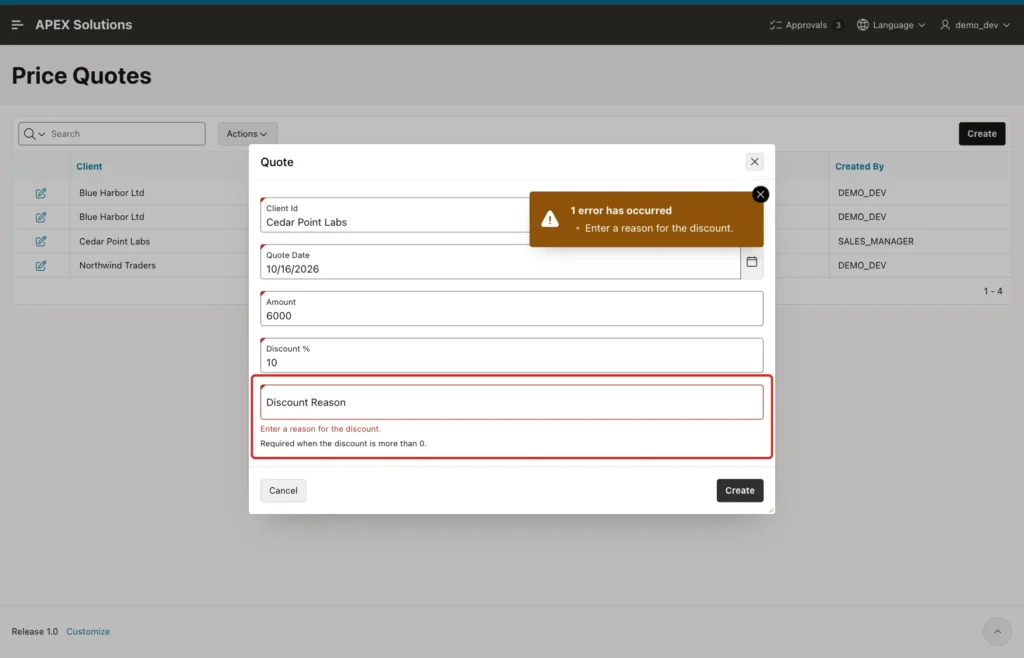1024x658 pixels.
Task: Open the hamburger navigation menu
Action: [18, 25]
